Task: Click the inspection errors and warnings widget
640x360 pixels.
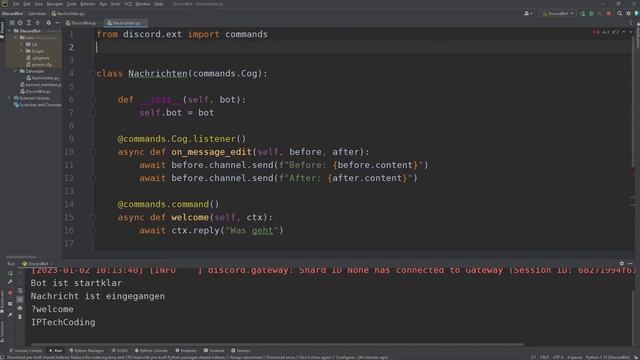Action: (x=606, y=31)
